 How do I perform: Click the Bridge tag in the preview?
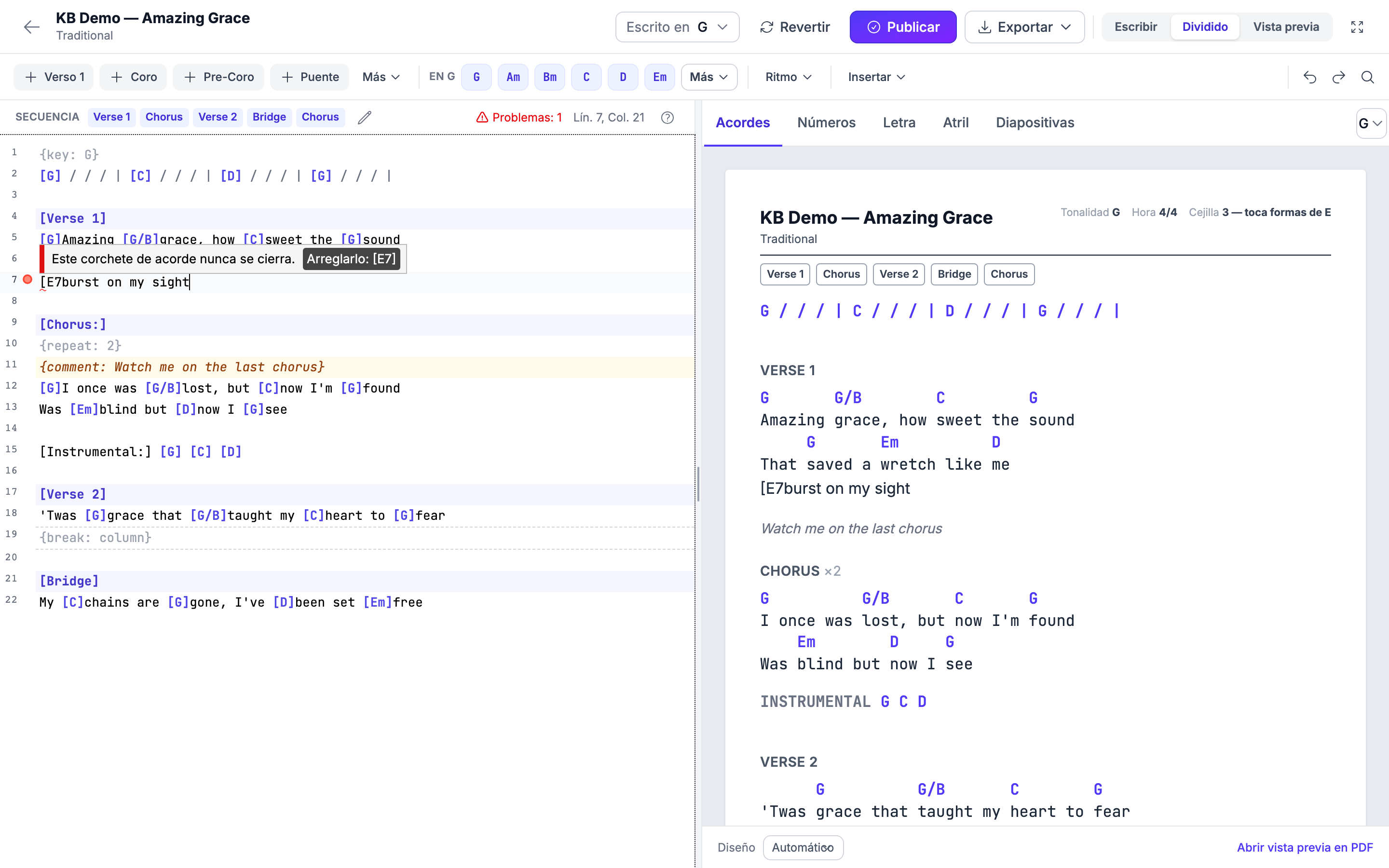point(954,274)
